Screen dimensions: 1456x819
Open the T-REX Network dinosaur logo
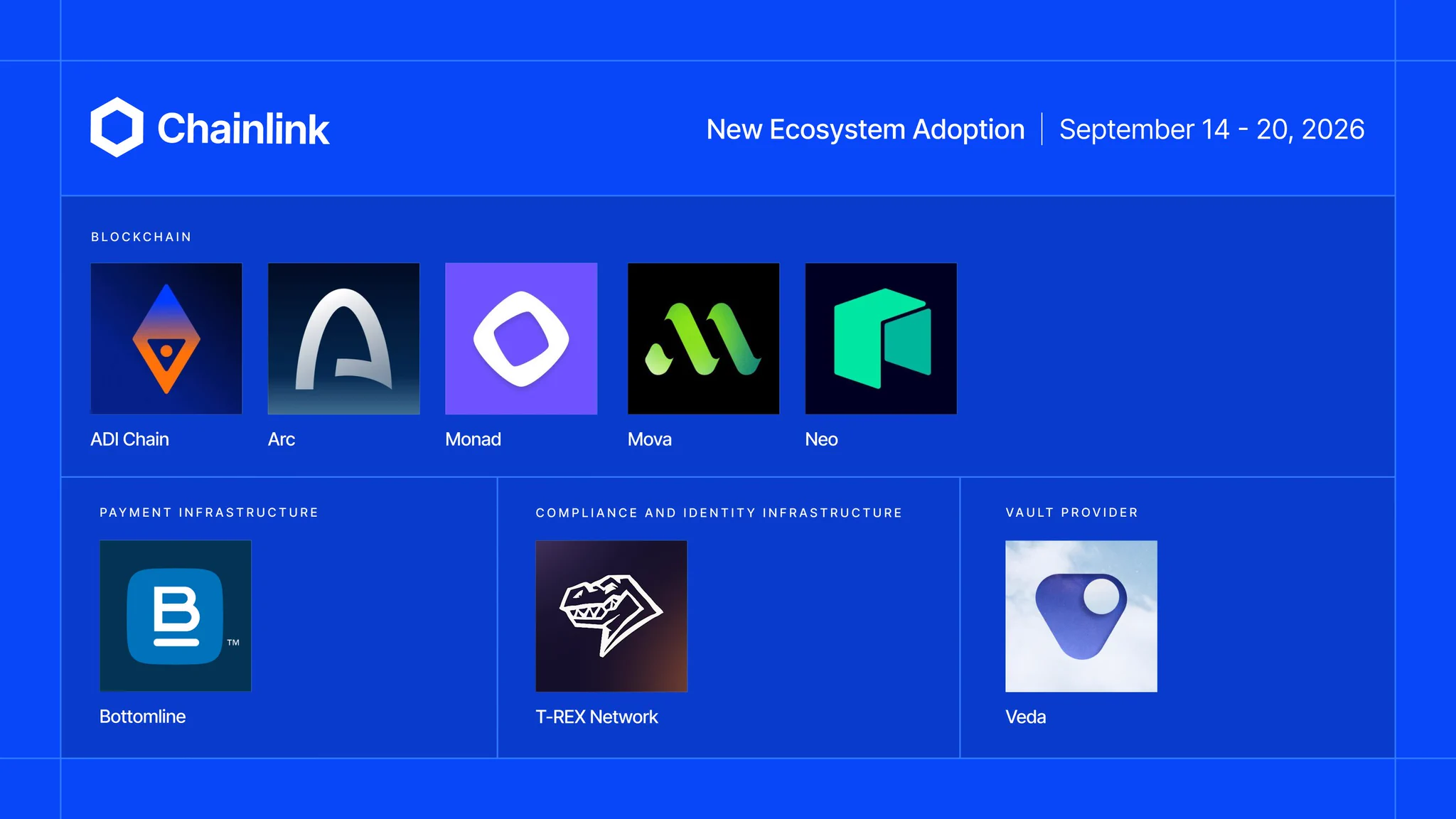click(x=611, y=616)
